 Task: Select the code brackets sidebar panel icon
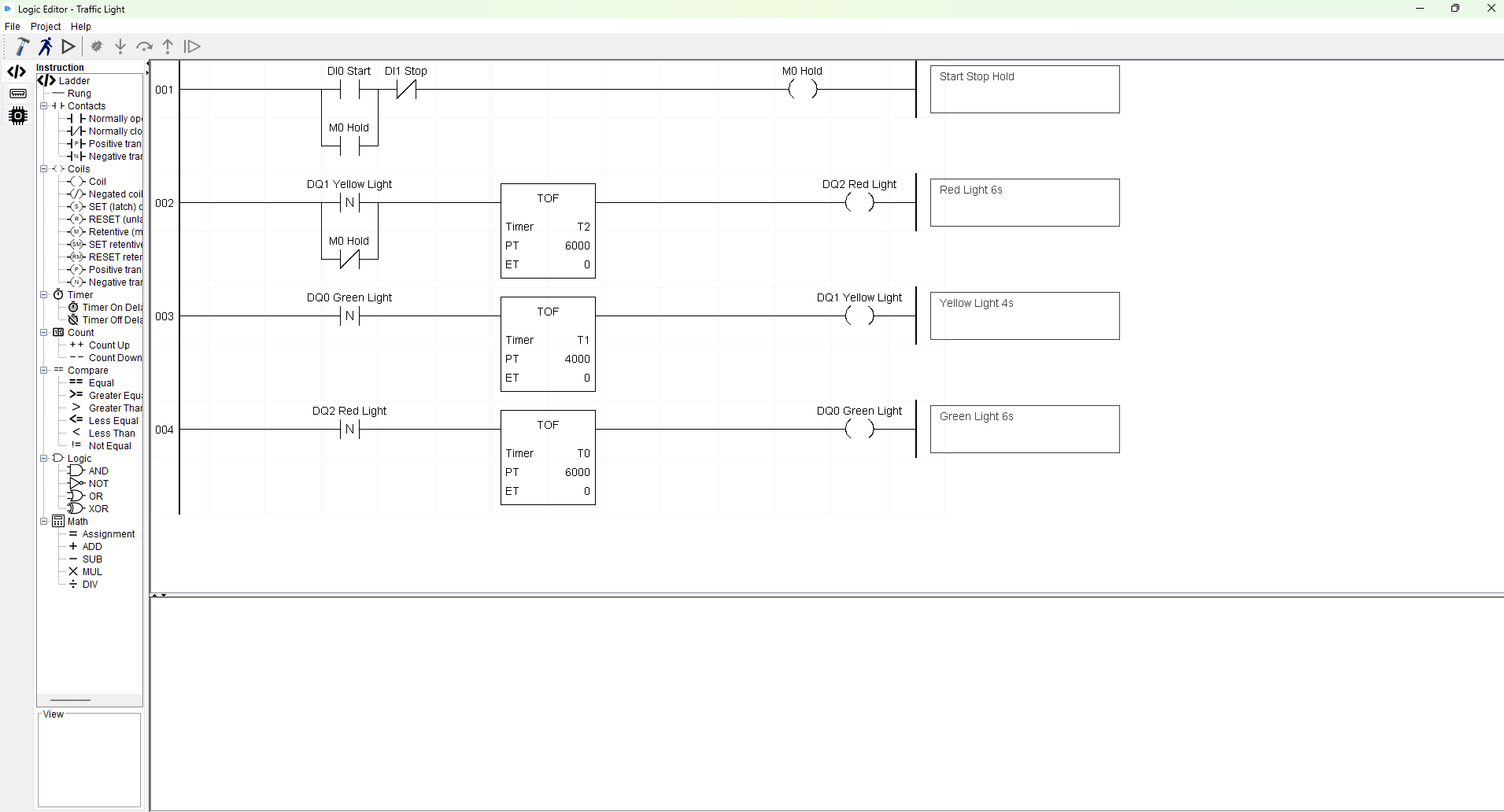[17, 72]
